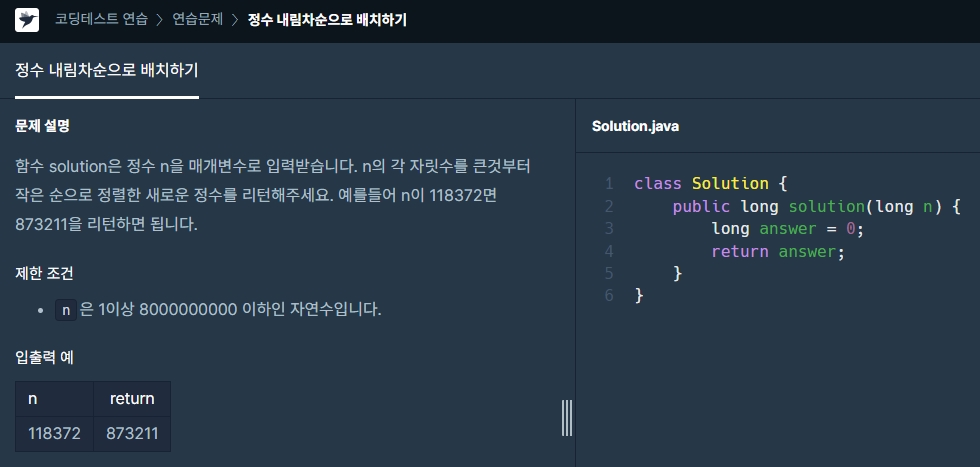Click the 제한 조건 heading

(44, 273)
